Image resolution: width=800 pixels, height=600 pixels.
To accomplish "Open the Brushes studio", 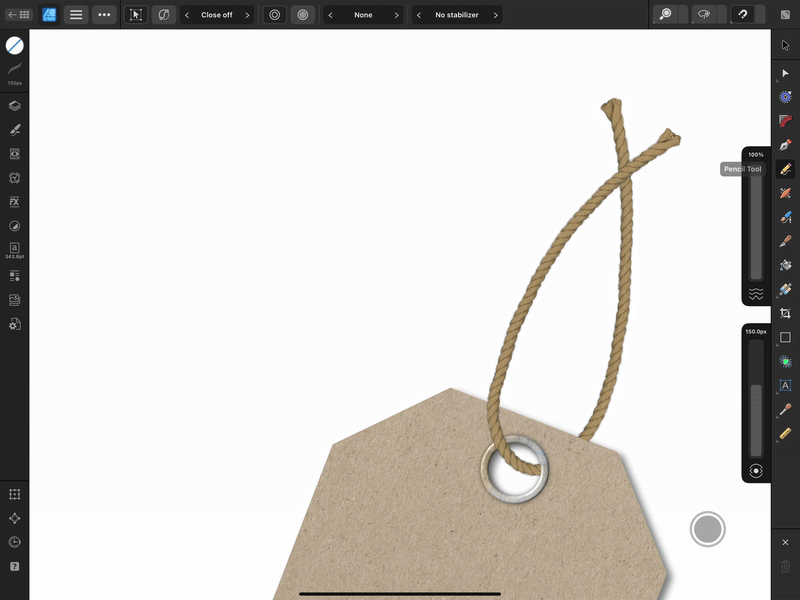I will [14, 130].
